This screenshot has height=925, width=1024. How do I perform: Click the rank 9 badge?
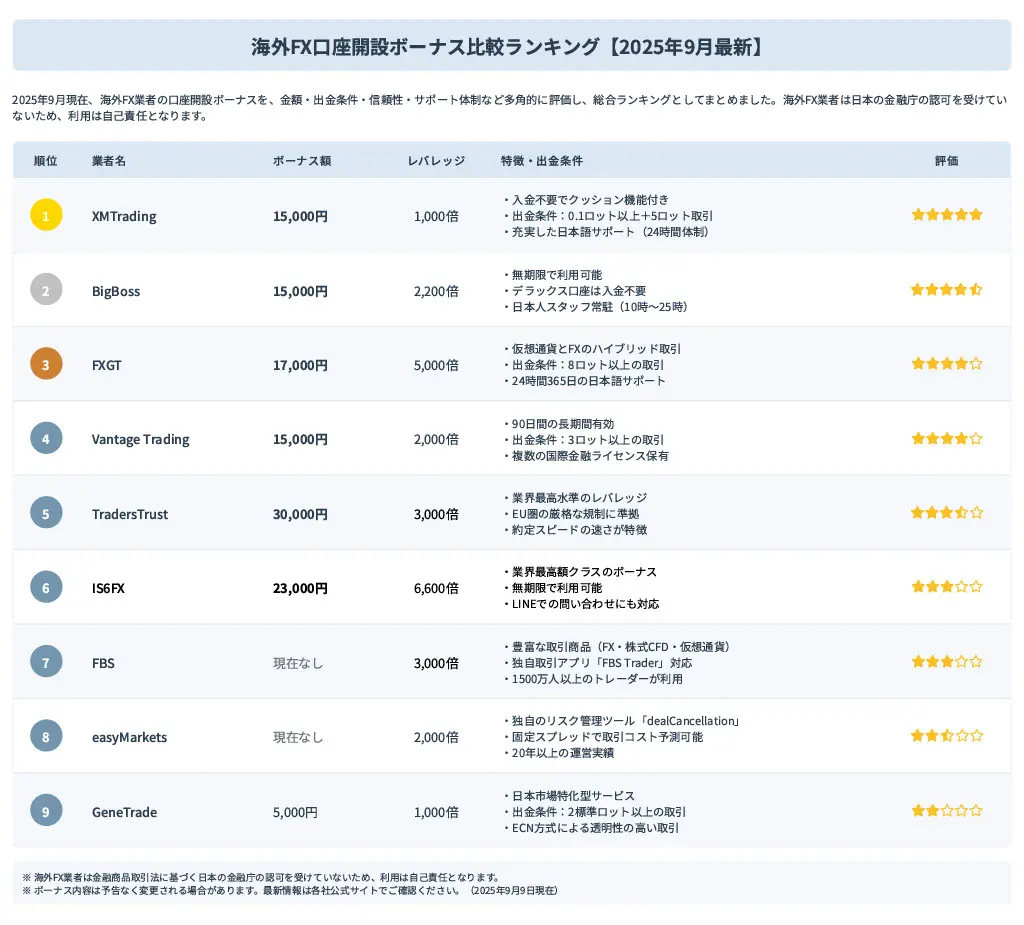coord(46,811)
